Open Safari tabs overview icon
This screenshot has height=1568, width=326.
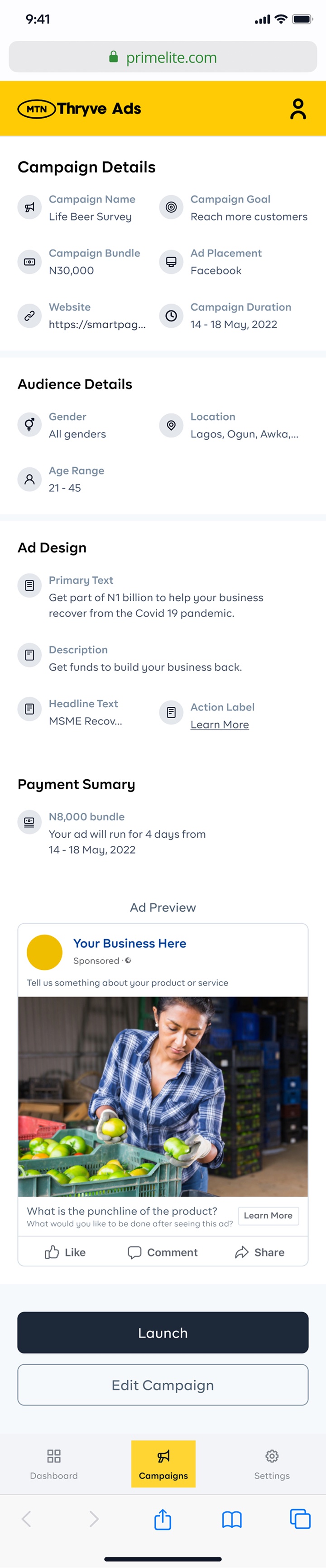tap(300, 1519)
